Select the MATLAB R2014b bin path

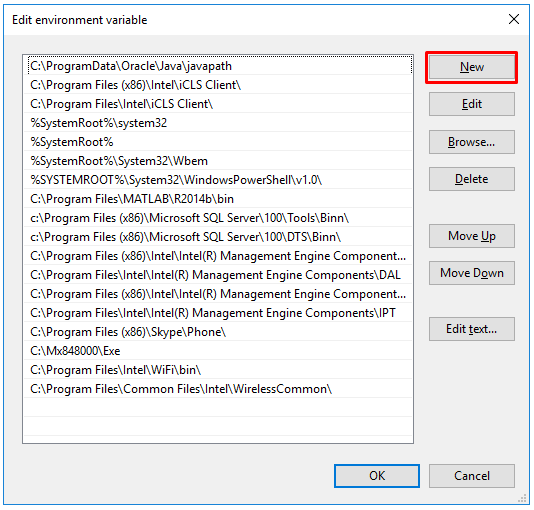pos(218,199)
